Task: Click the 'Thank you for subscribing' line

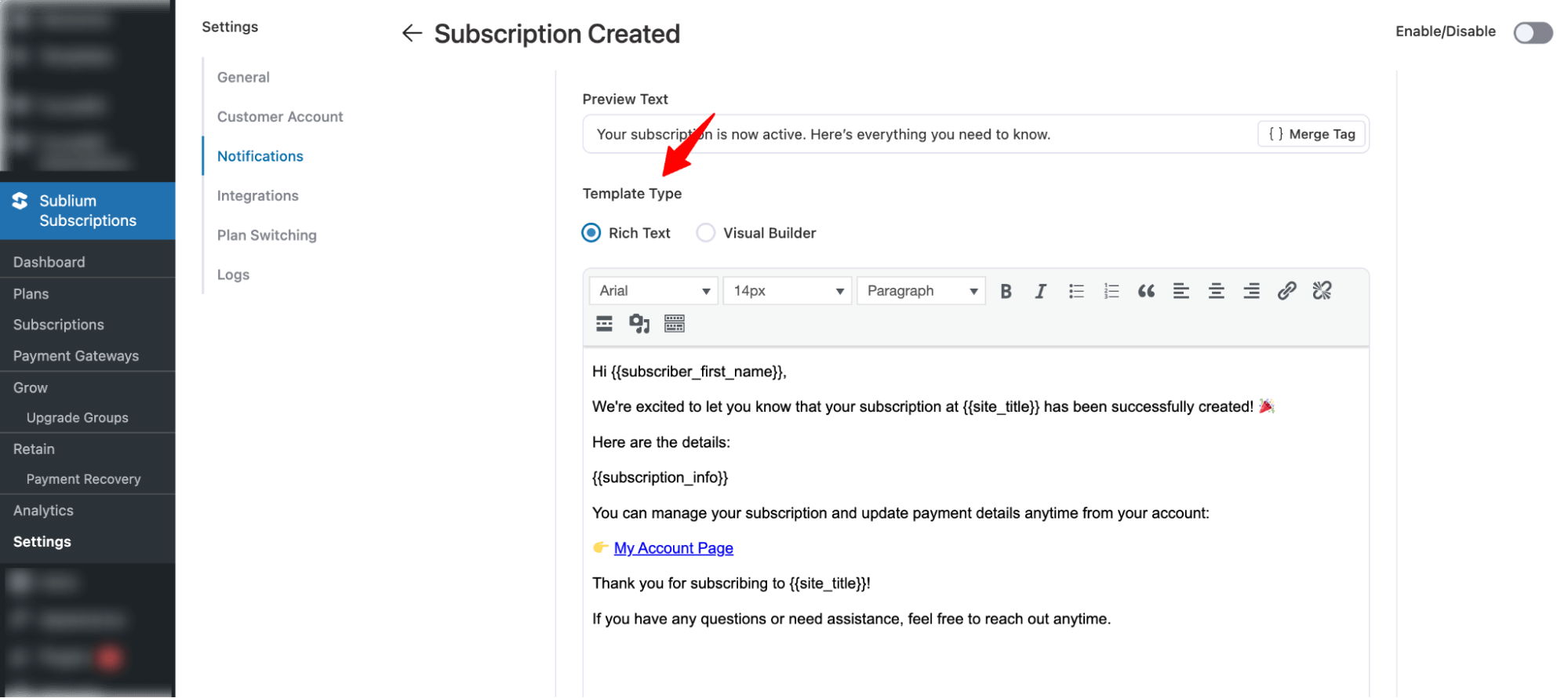Action: click(x=731, y=583)
